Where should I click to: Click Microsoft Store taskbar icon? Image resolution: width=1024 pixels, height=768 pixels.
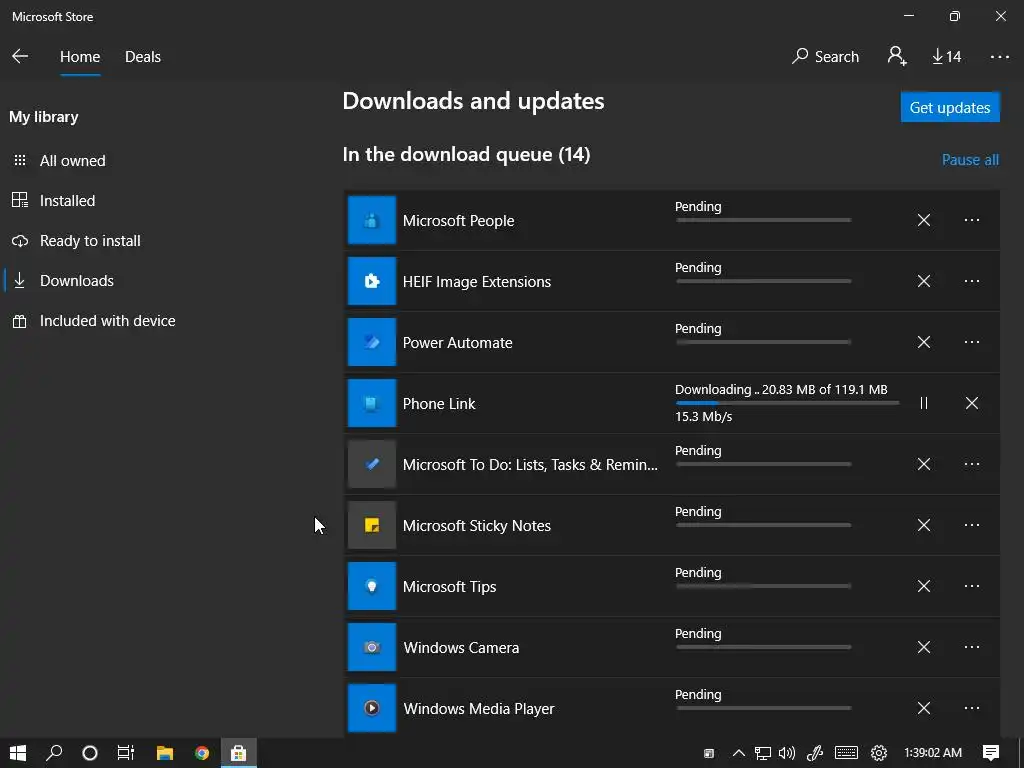(x=238, y=753)
